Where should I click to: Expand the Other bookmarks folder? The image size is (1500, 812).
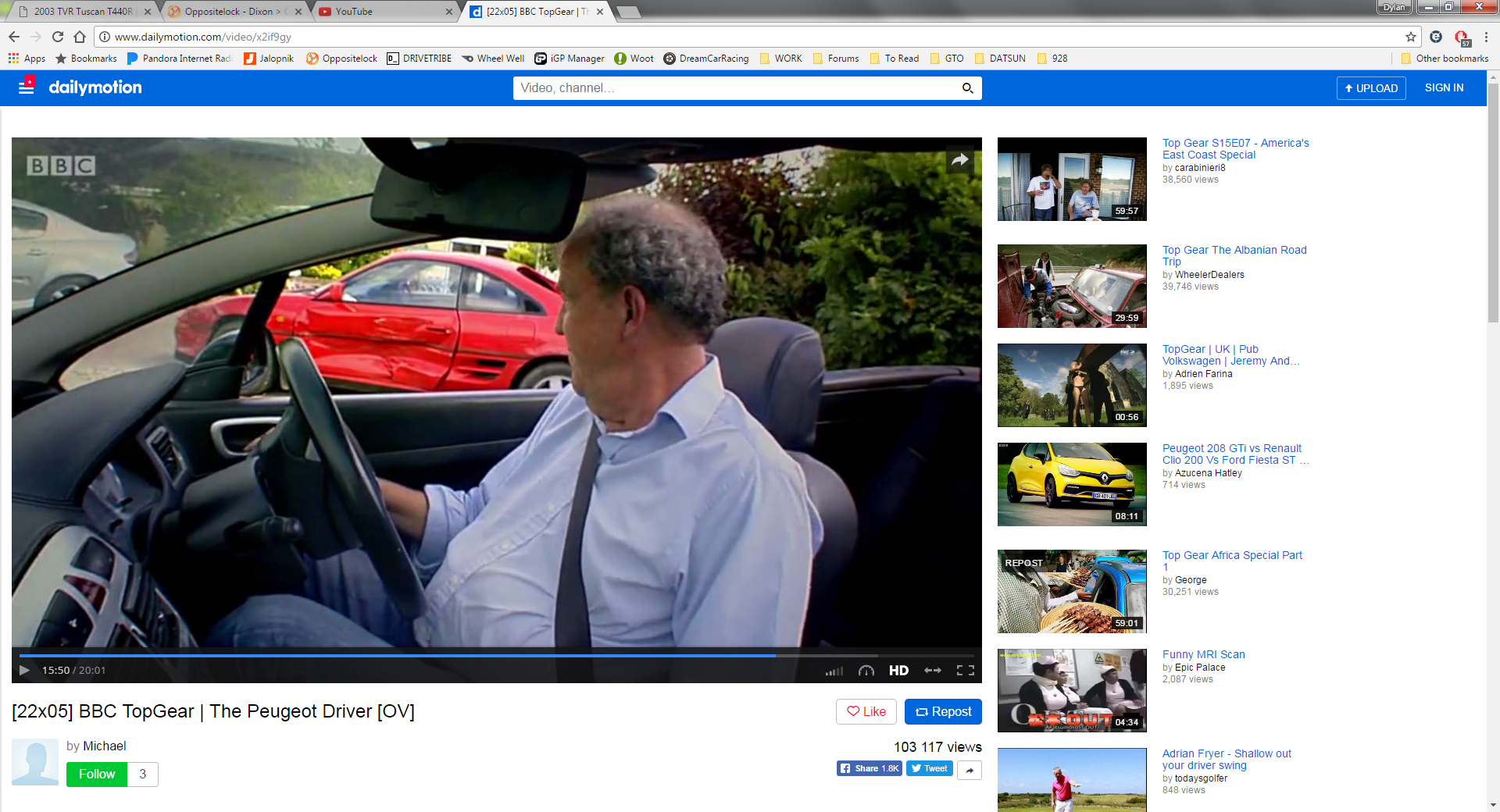pos(1444,59)
